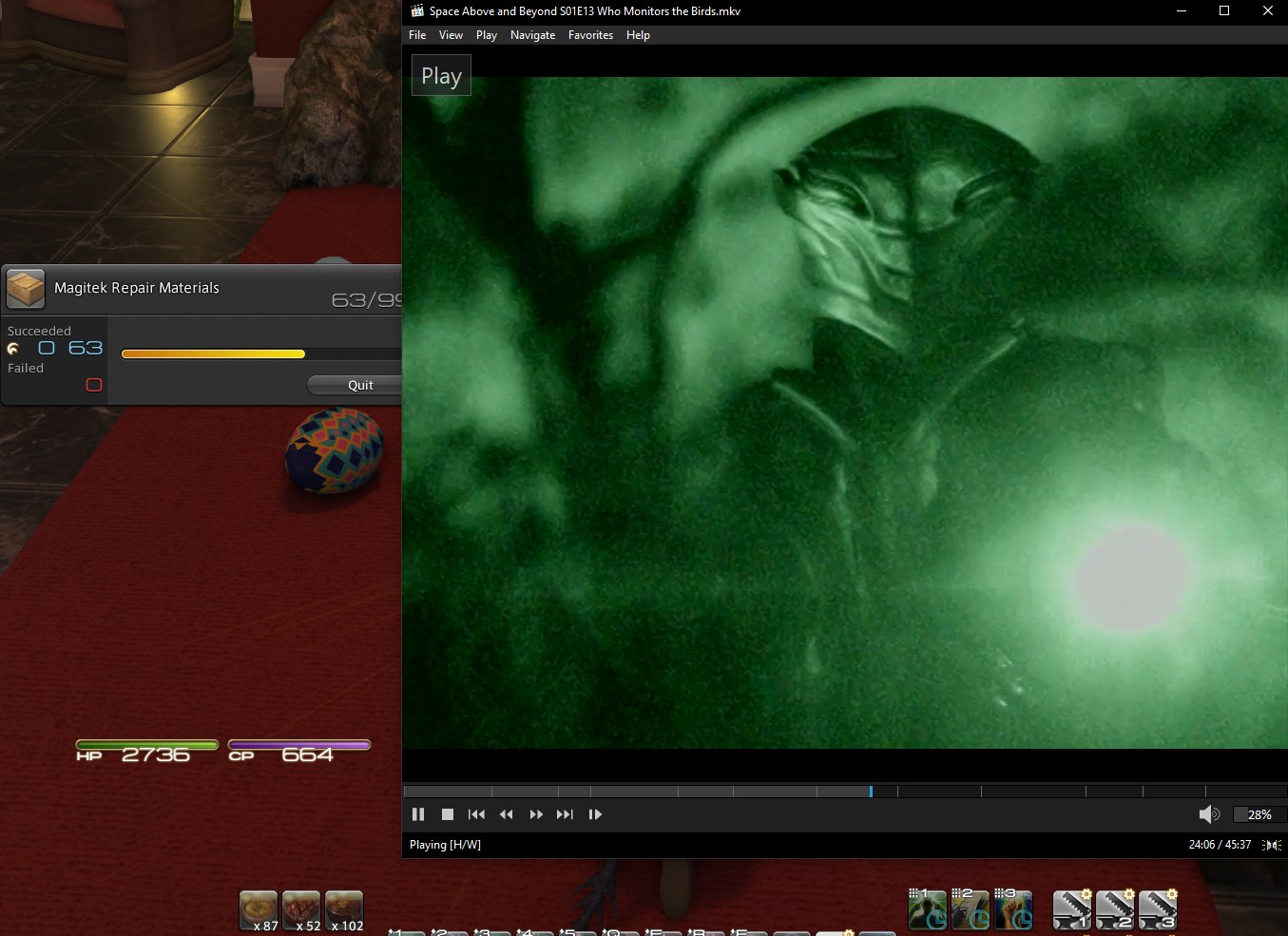The width and height of the screenshot is (1288, 936).
Task: Activate gear set slot 1 on hotbar
Action: (x=928, y=909)
